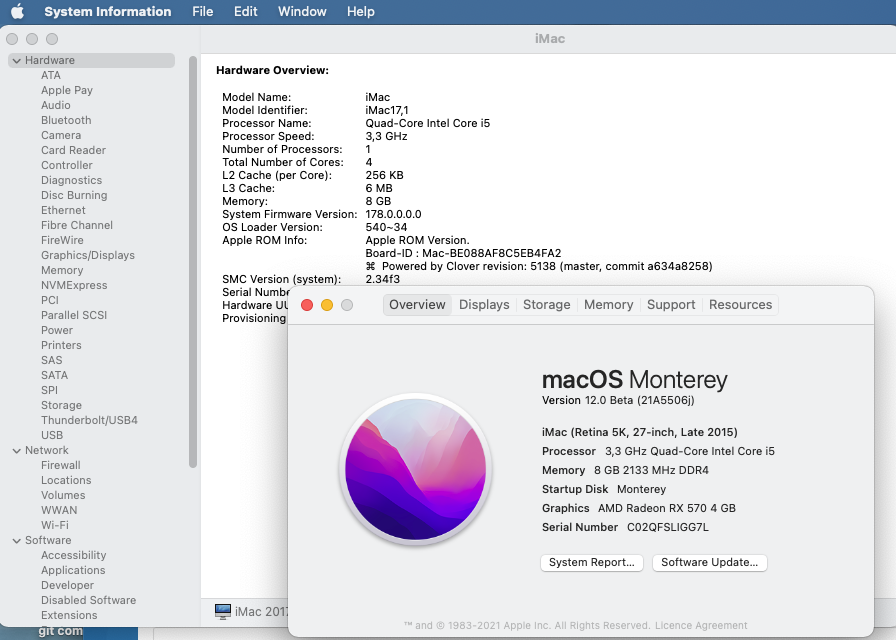Select Storage in the Hardware sidebar
896x640 pixels.
[x=61, y=405]
